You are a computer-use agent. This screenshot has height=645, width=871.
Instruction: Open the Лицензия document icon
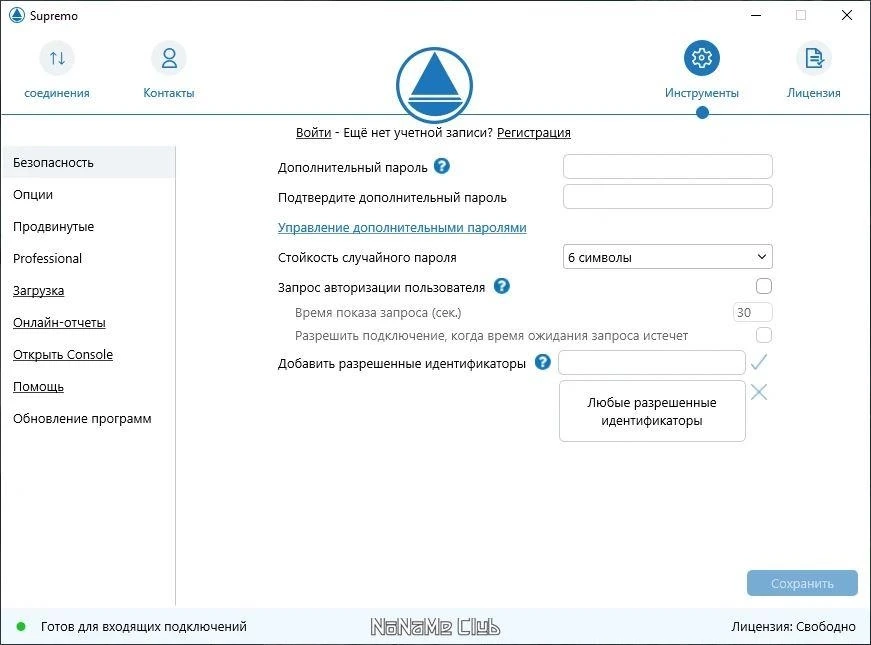[x=814, y=58]
